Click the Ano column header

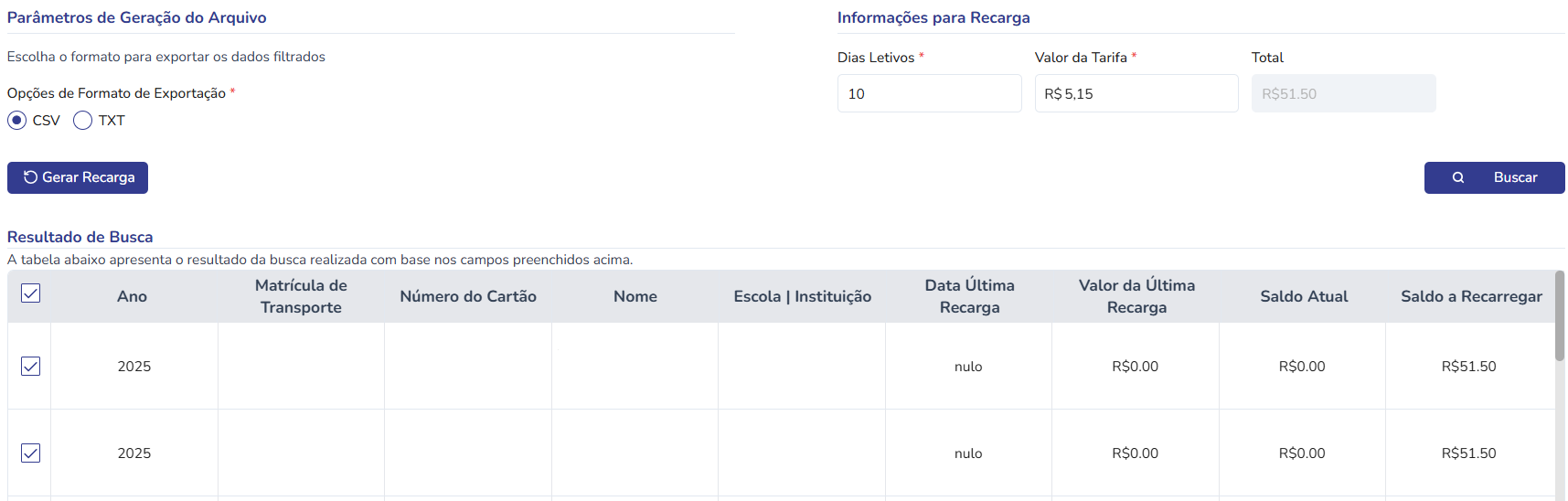click(x=132, y=296)
